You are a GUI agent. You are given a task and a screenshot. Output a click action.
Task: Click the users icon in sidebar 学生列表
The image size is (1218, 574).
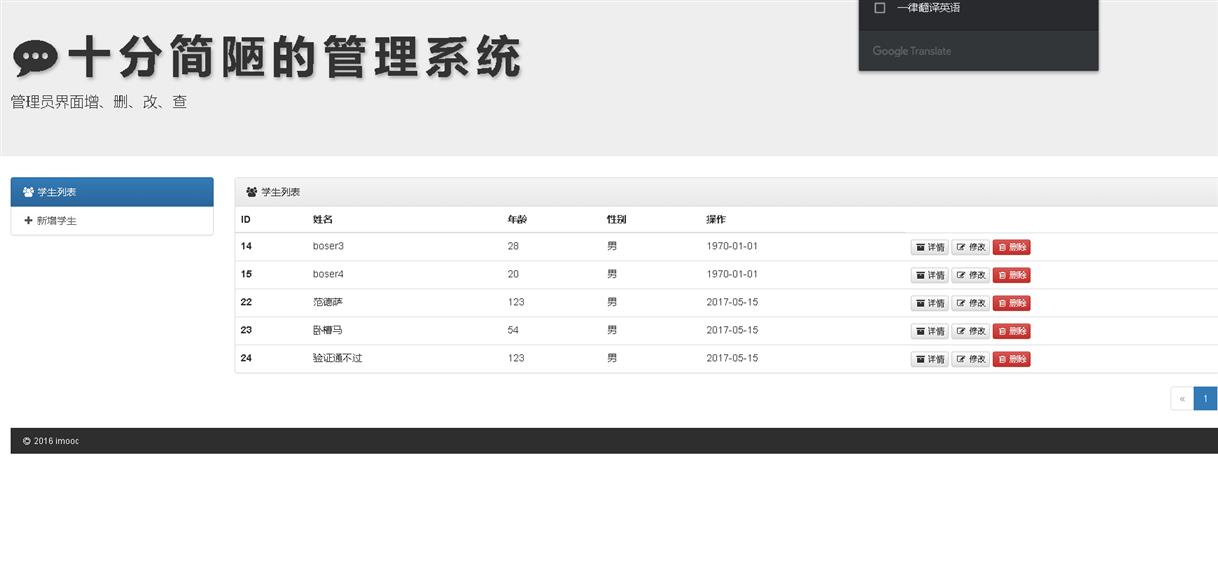[x=28, y=192]
